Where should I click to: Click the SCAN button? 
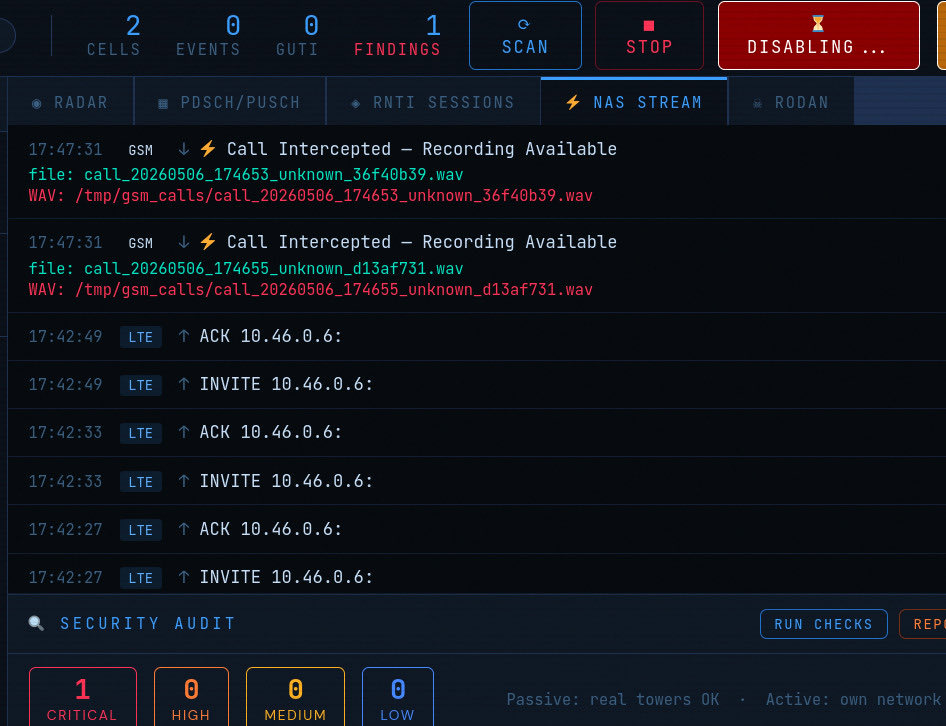pyautogui.click(x=525, y=36)
